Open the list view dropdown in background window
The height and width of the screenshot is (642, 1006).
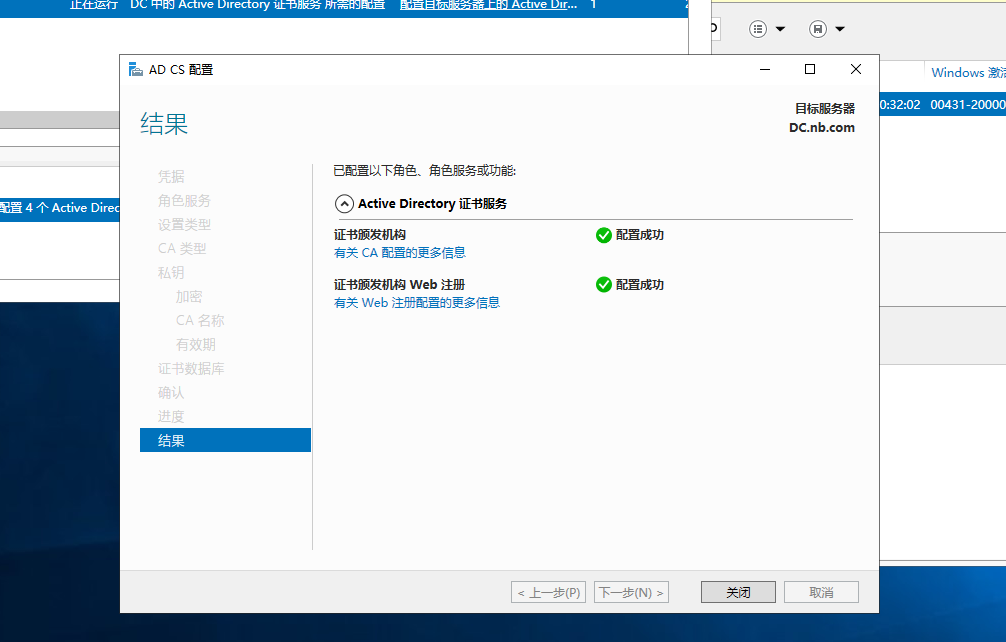coord(780,29)
